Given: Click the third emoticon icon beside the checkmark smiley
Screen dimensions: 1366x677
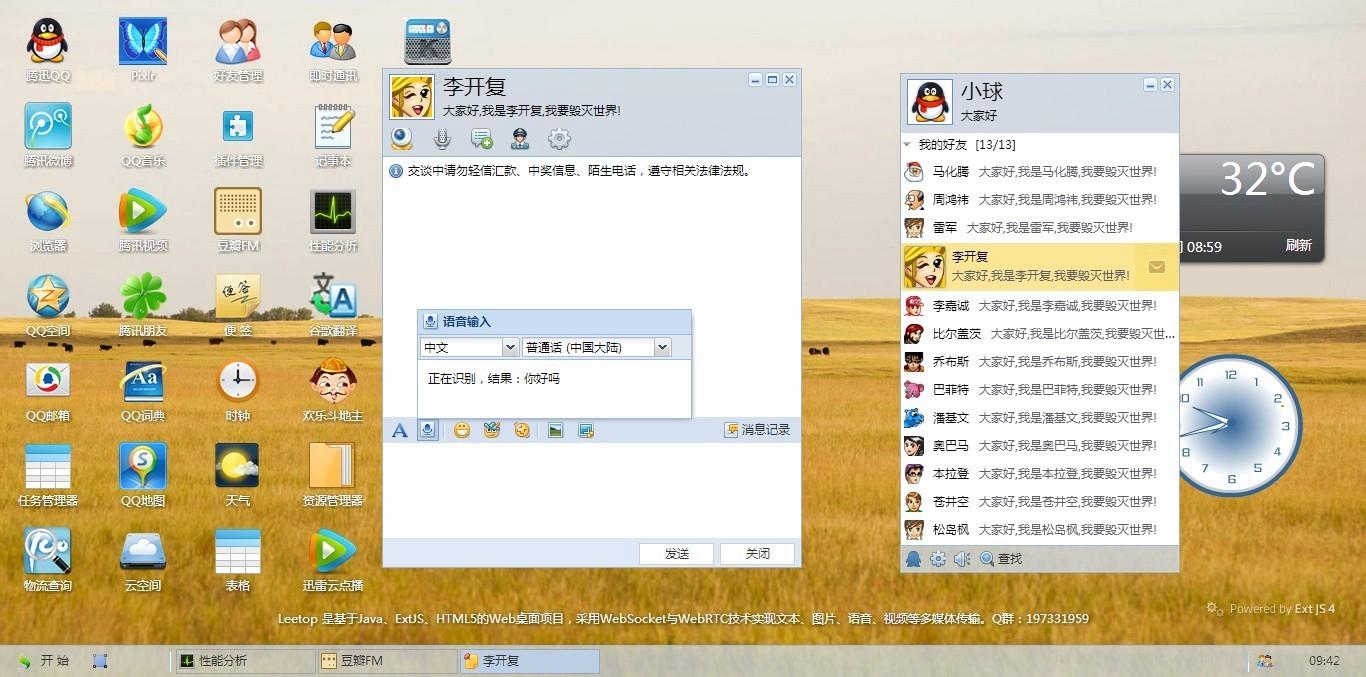Looking at the screenshot, I should 521,430.
